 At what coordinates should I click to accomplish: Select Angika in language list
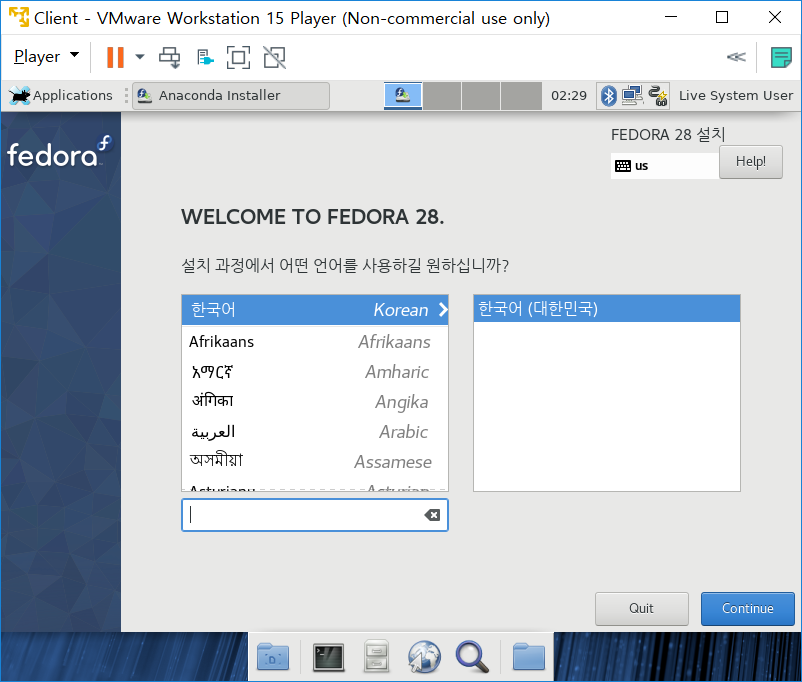pos(315,402)
